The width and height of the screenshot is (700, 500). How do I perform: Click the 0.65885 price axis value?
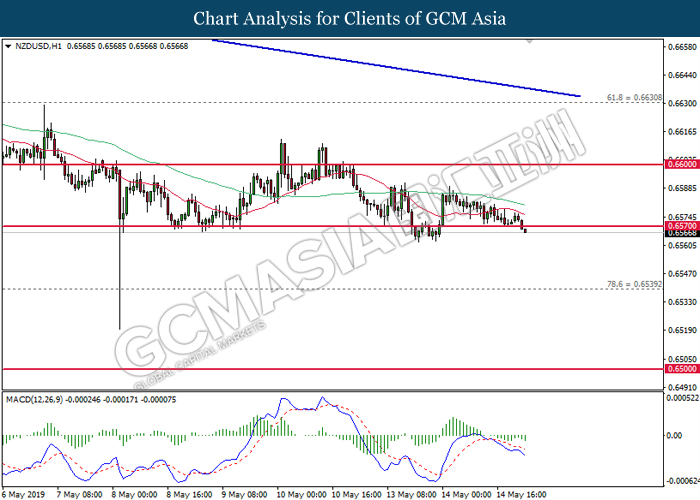click(x=682, y=188)
